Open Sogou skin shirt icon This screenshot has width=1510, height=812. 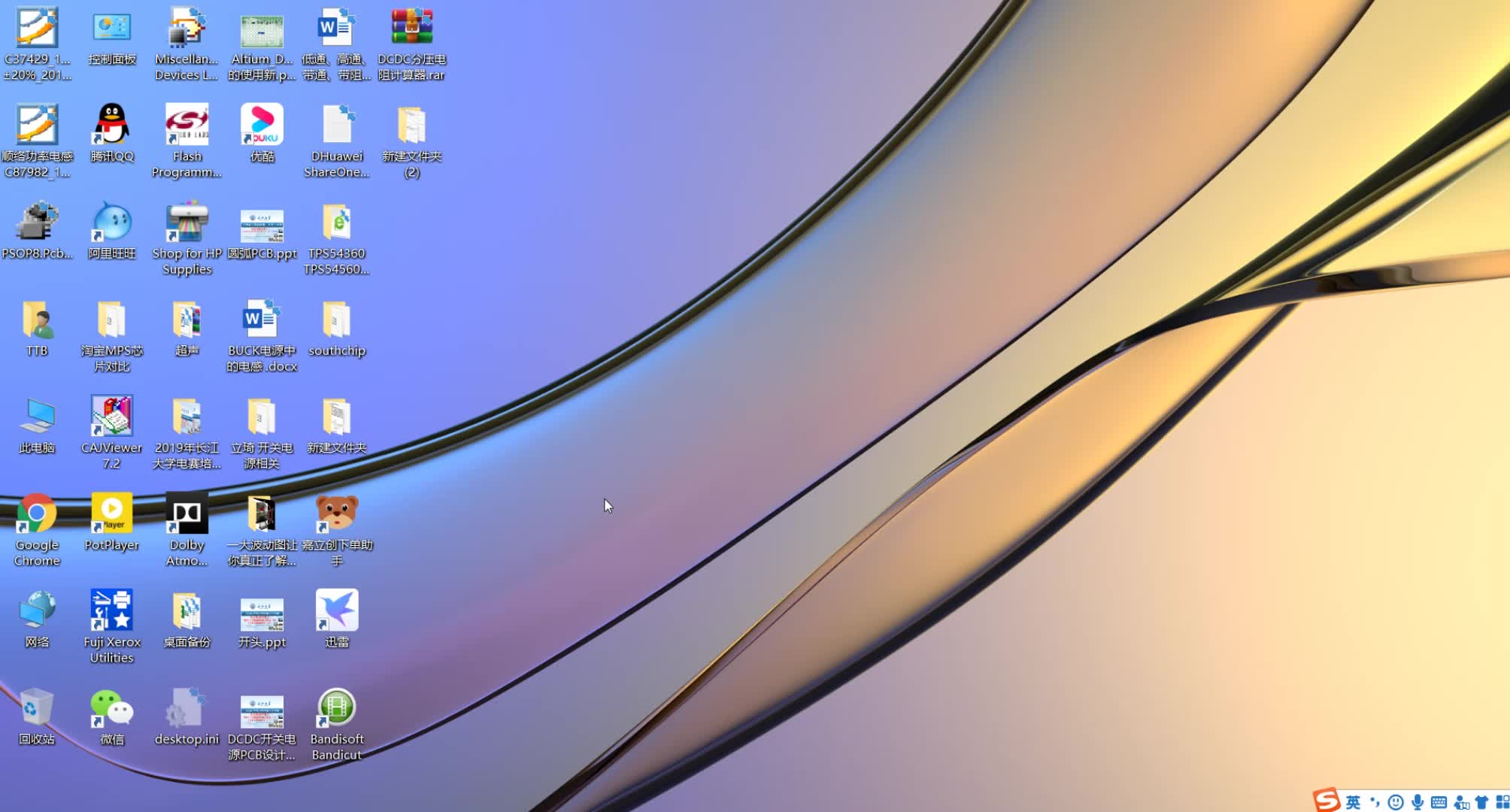(x=1482, y=802)
